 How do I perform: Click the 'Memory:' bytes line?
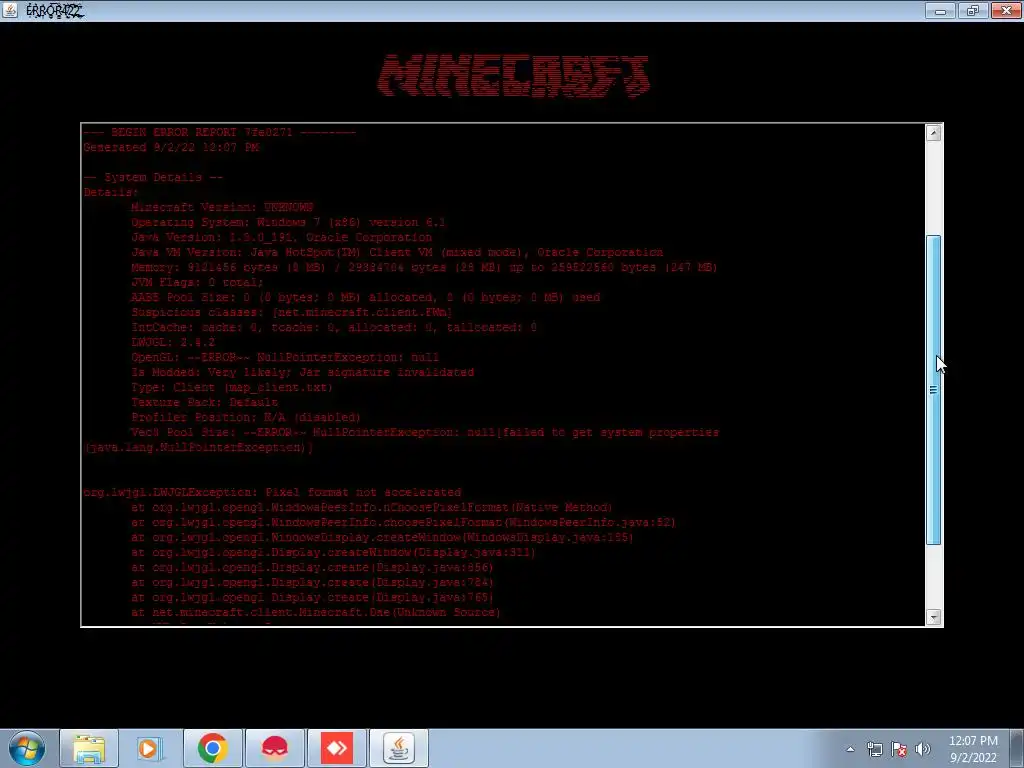click(x=424, y=267)
